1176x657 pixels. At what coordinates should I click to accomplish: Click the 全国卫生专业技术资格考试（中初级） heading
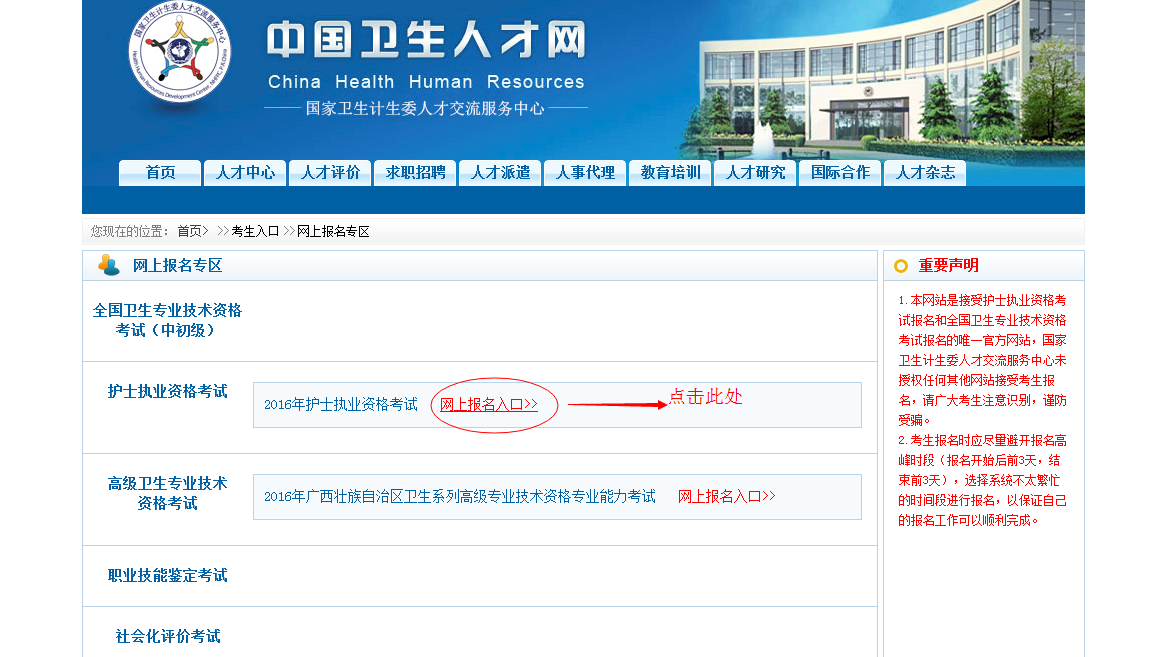(x=167, y=320)
